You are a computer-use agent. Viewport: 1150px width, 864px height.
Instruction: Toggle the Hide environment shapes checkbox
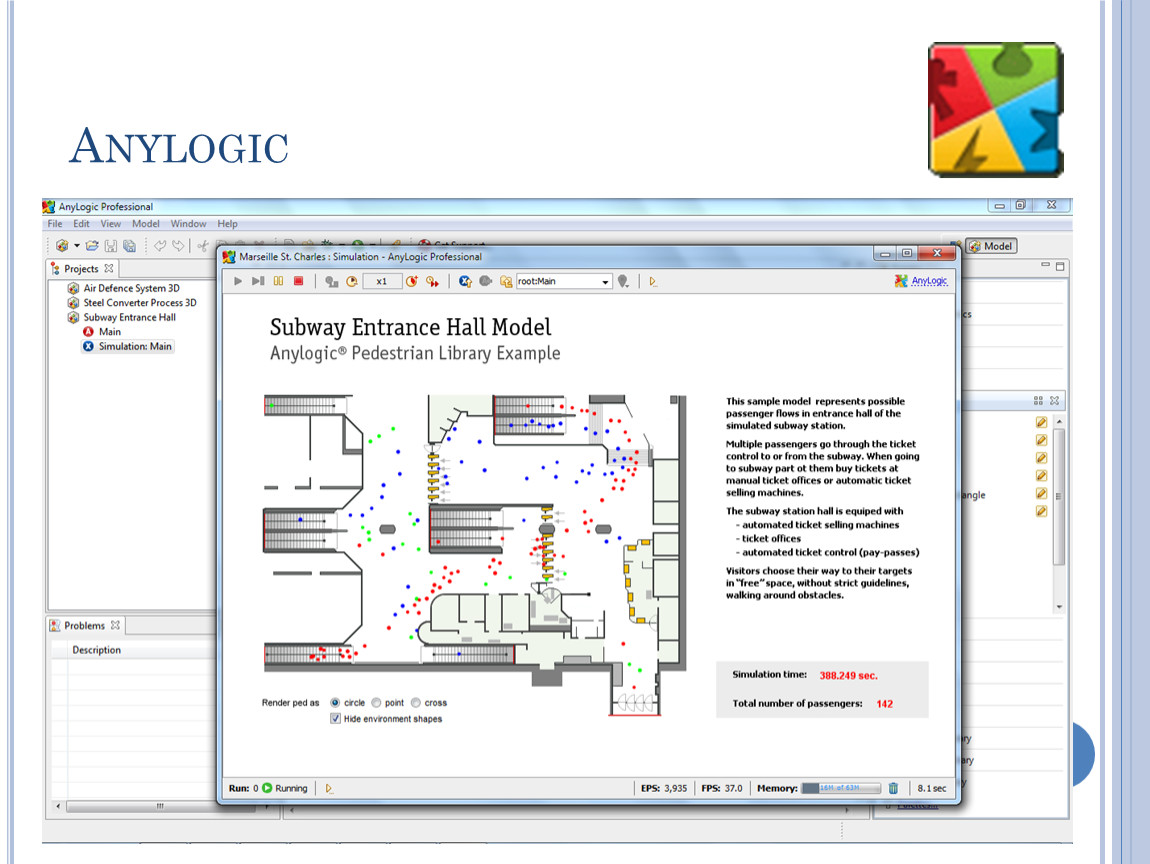click(335, 719)
